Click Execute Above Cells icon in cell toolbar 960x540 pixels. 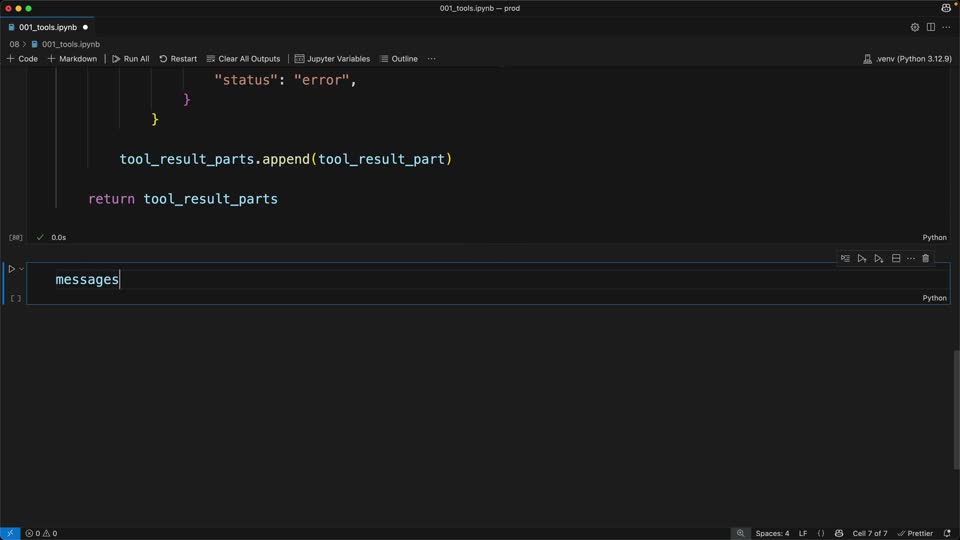tap(862, 258)
